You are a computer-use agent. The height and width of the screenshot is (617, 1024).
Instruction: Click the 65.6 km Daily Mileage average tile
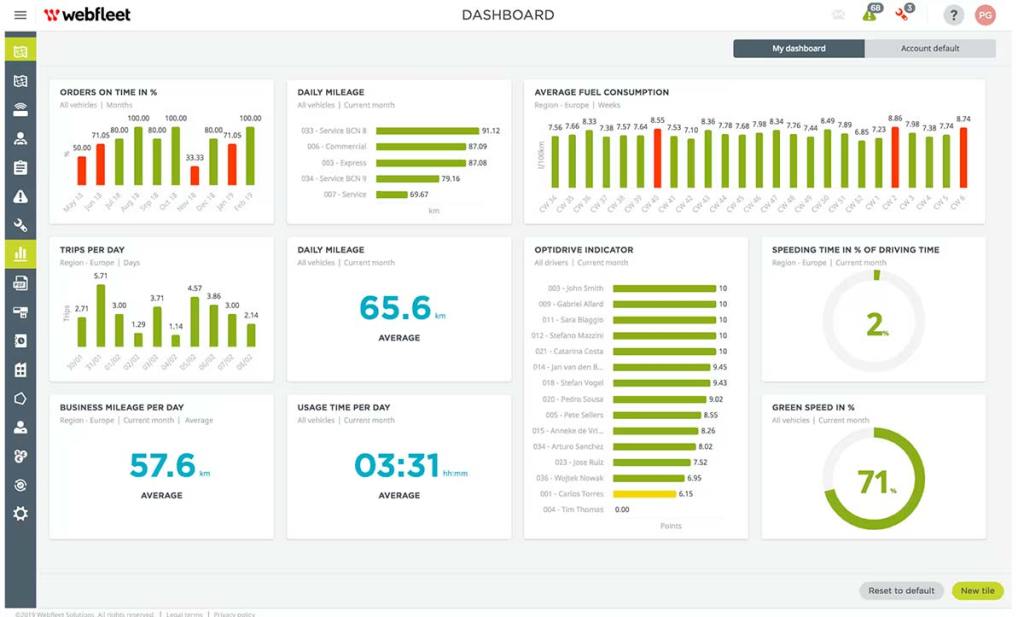click(398, 310)
